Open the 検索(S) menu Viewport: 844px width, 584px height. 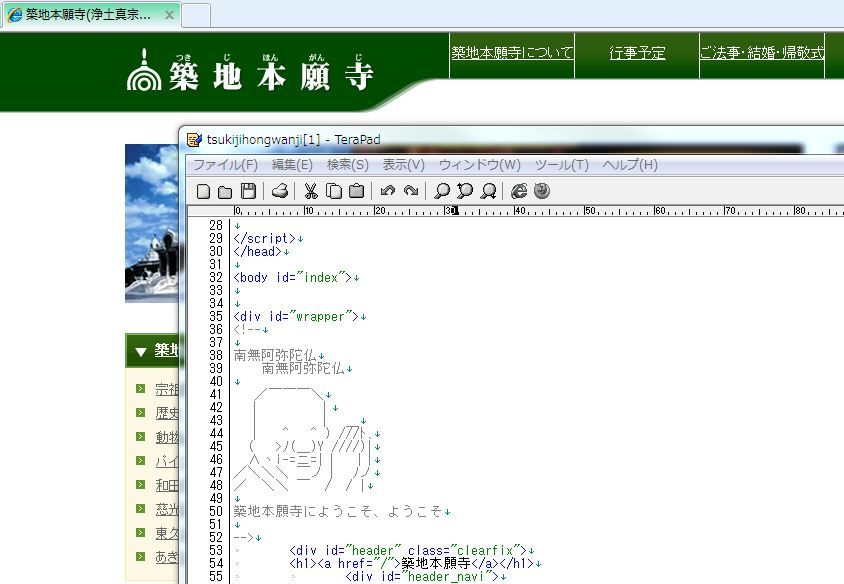[348, 165]
